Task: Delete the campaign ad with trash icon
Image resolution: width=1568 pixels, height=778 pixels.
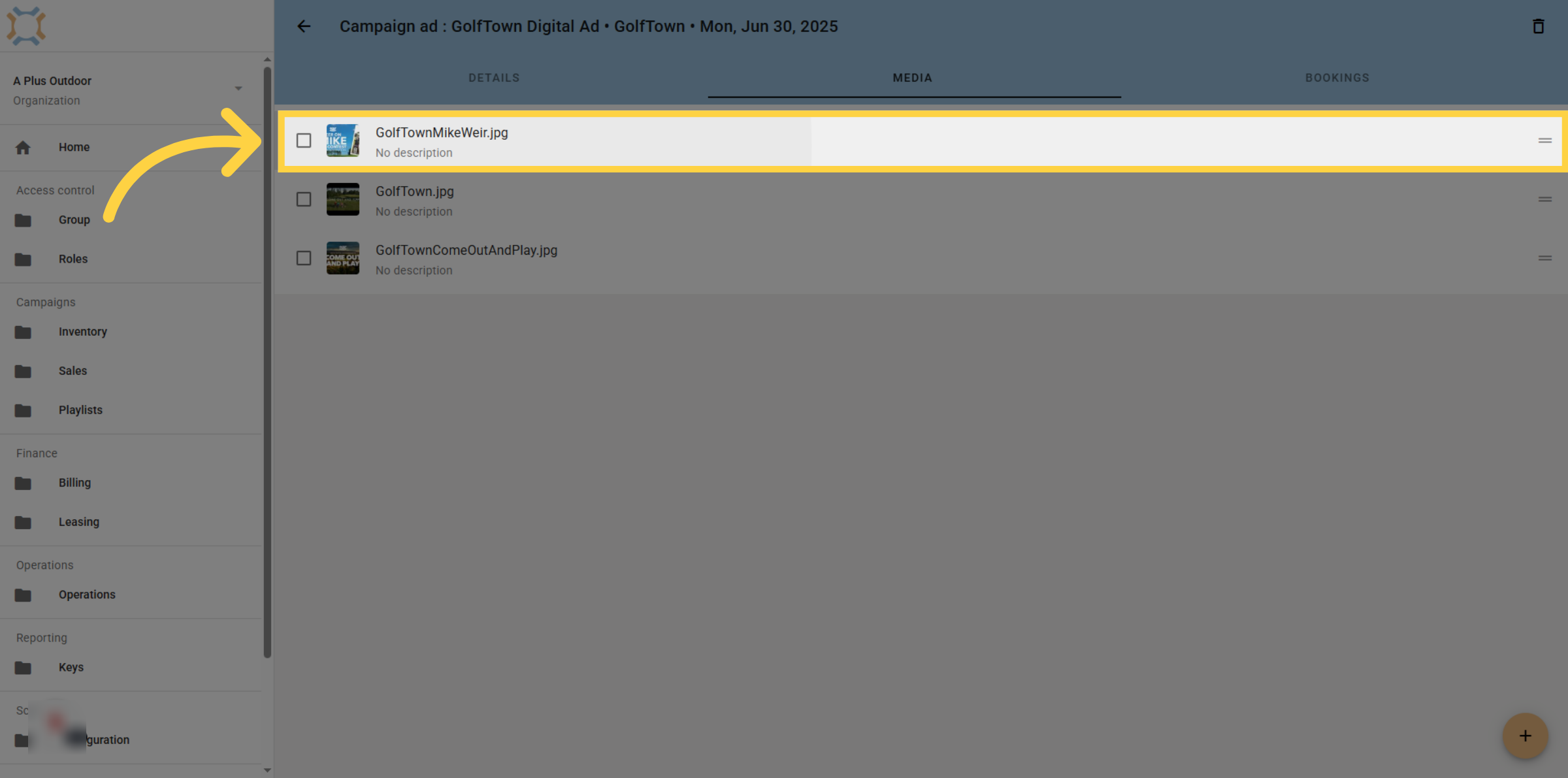Action: [x=1539, y=26]
